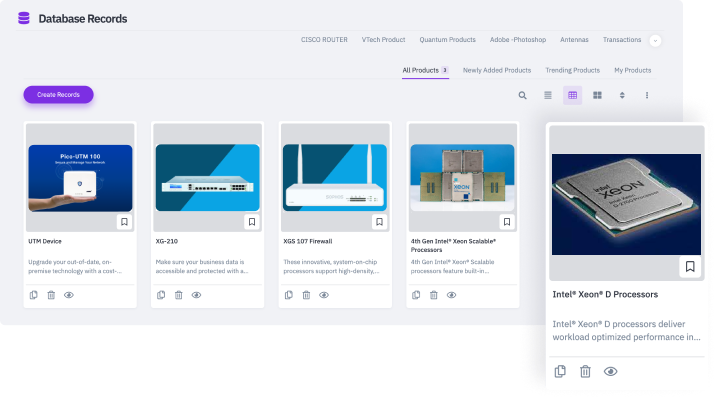Bookmark the XGS 107 Firewall card
Image resolution: width=718 pixels, height=401 pixels.
379,222
